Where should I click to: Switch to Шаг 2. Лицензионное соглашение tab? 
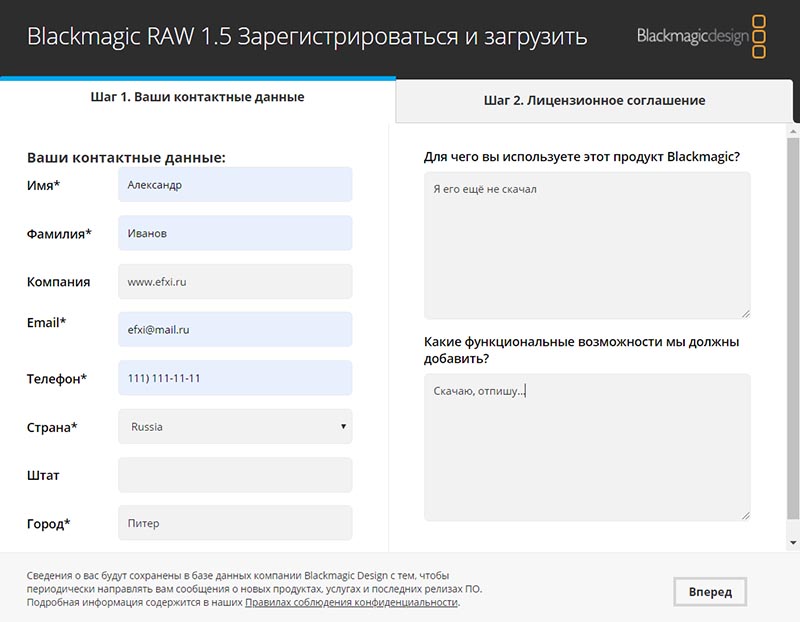point(594,101)
